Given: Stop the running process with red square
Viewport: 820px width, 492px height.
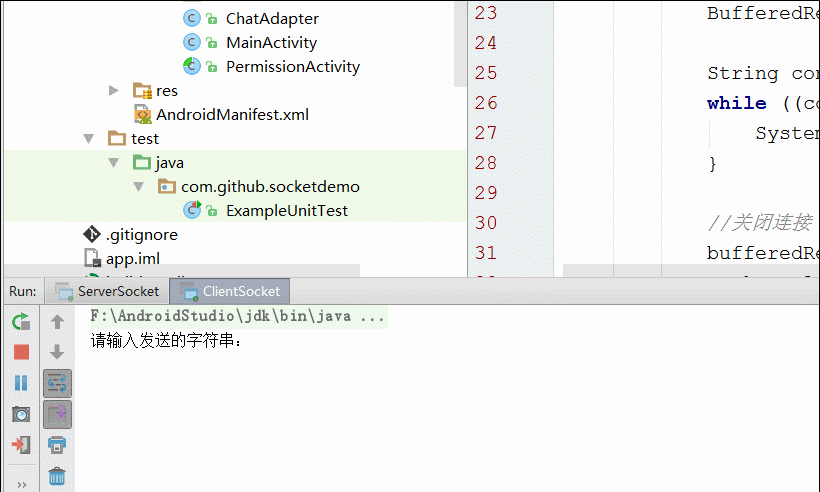Looking at the screenshot, I should [21, 352].
